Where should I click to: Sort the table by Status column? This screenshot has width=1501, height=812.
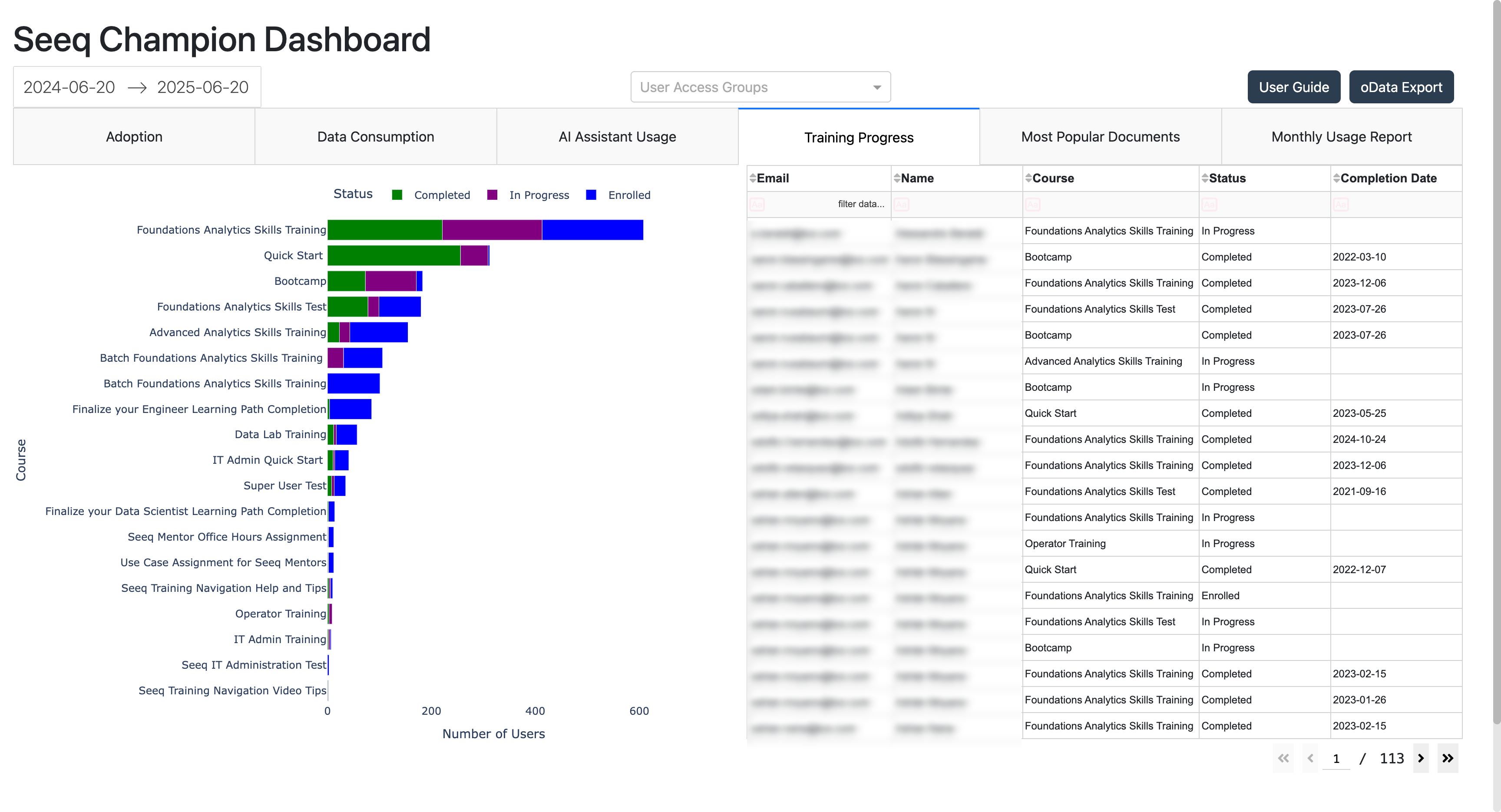click(1204, 178)
